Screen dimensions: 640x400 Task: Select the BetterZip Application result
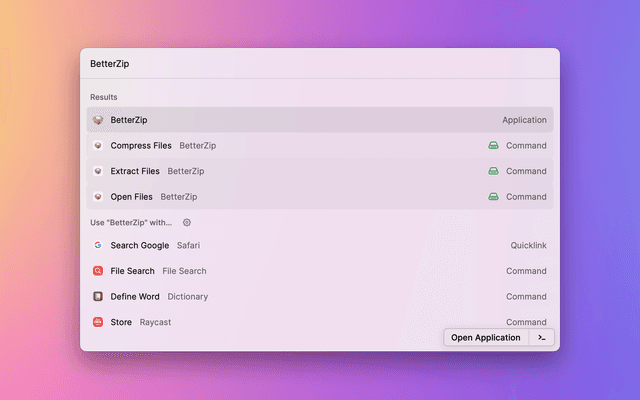coord(320,120)
